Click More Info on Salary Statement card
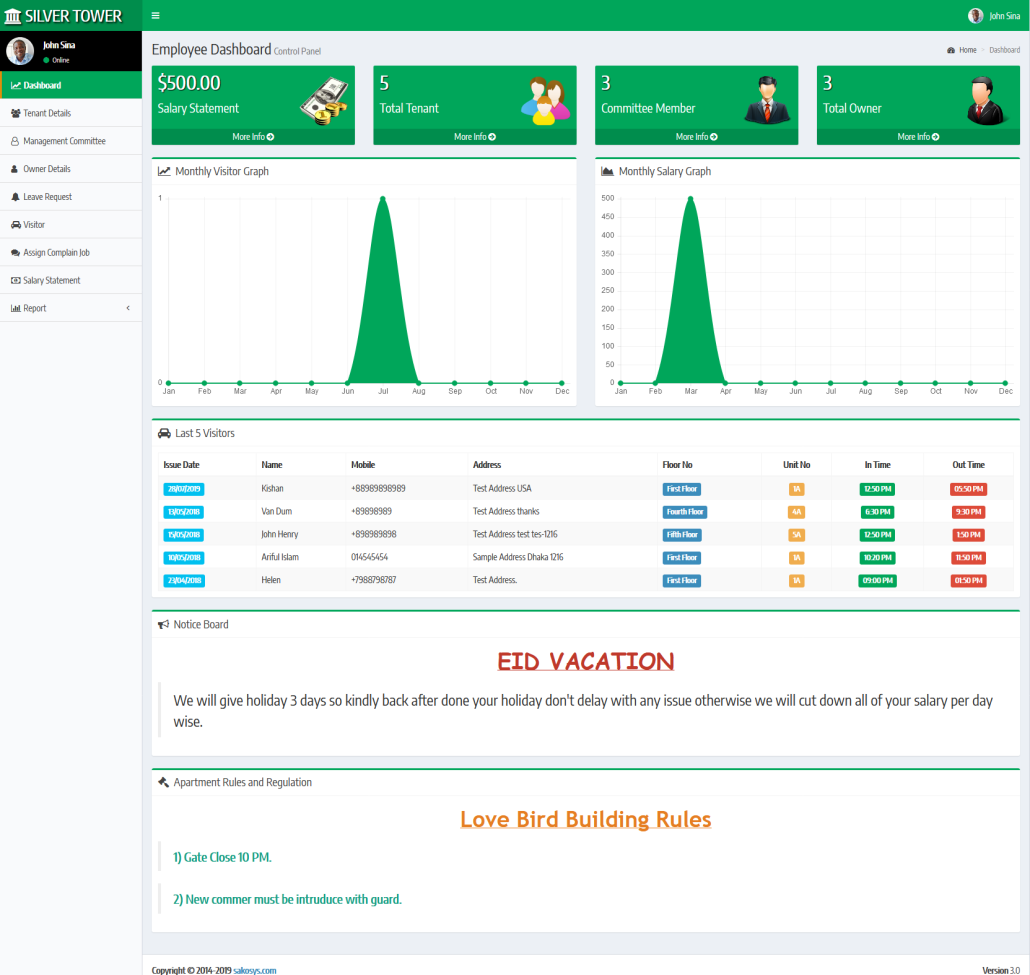Viewport: 1030px width, 975px height. click(253, 137)
